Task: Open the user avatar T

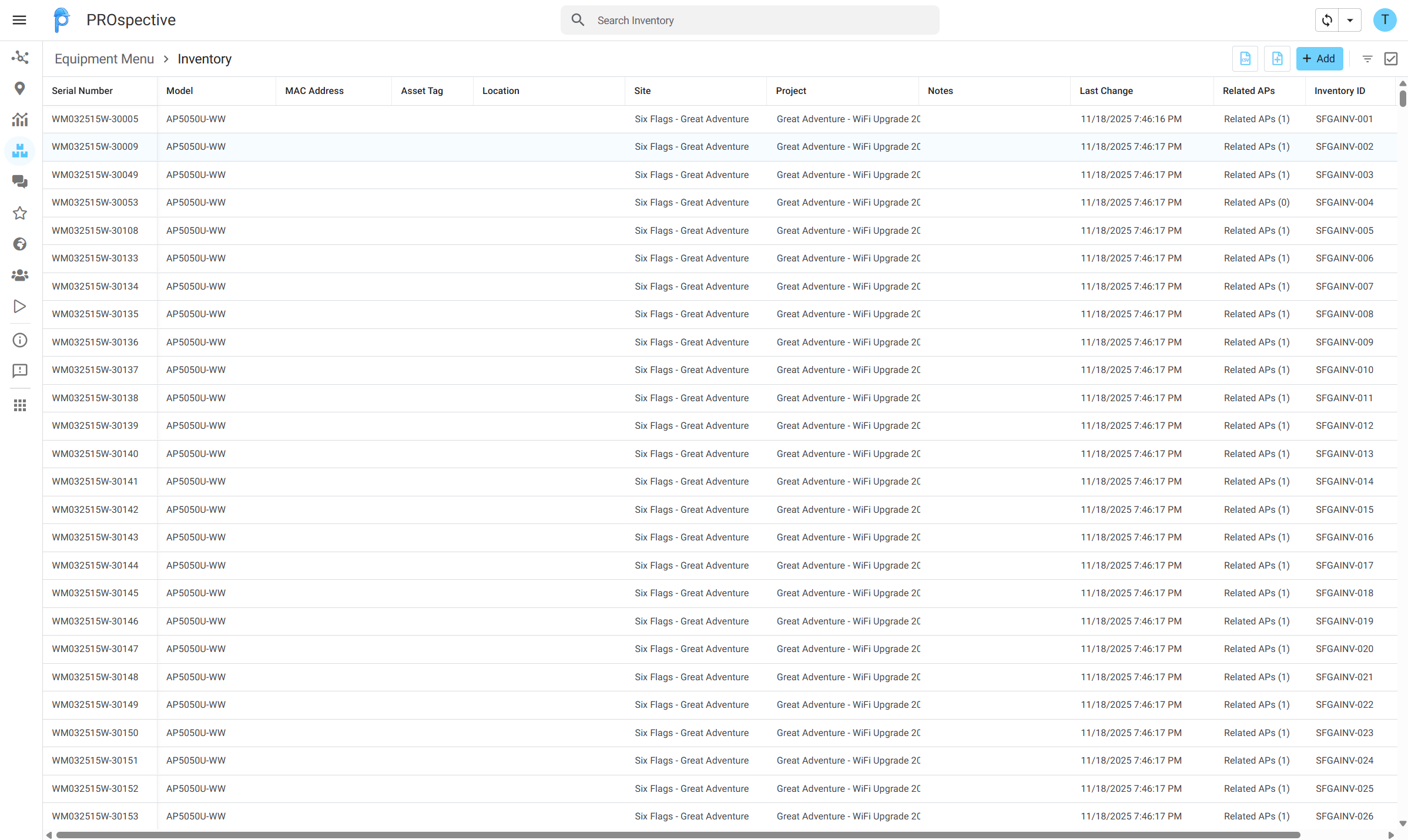Action: pyautogui.click(x=1384, y=20)
